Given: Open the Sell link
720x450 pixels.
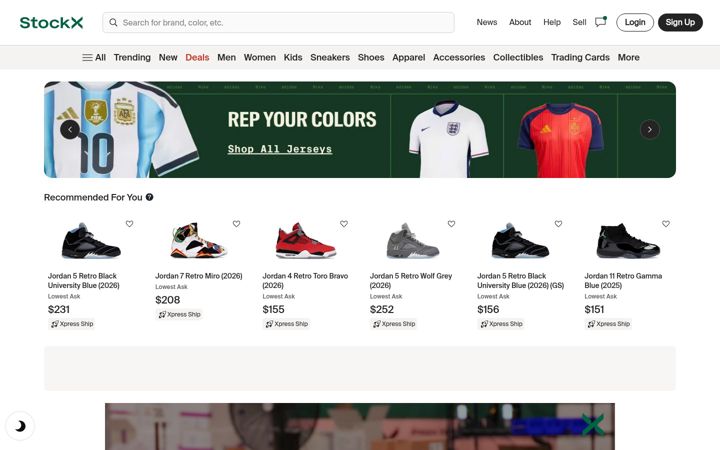Looking at the screenshot, I should pyautogui.click(x=579, y=22).
